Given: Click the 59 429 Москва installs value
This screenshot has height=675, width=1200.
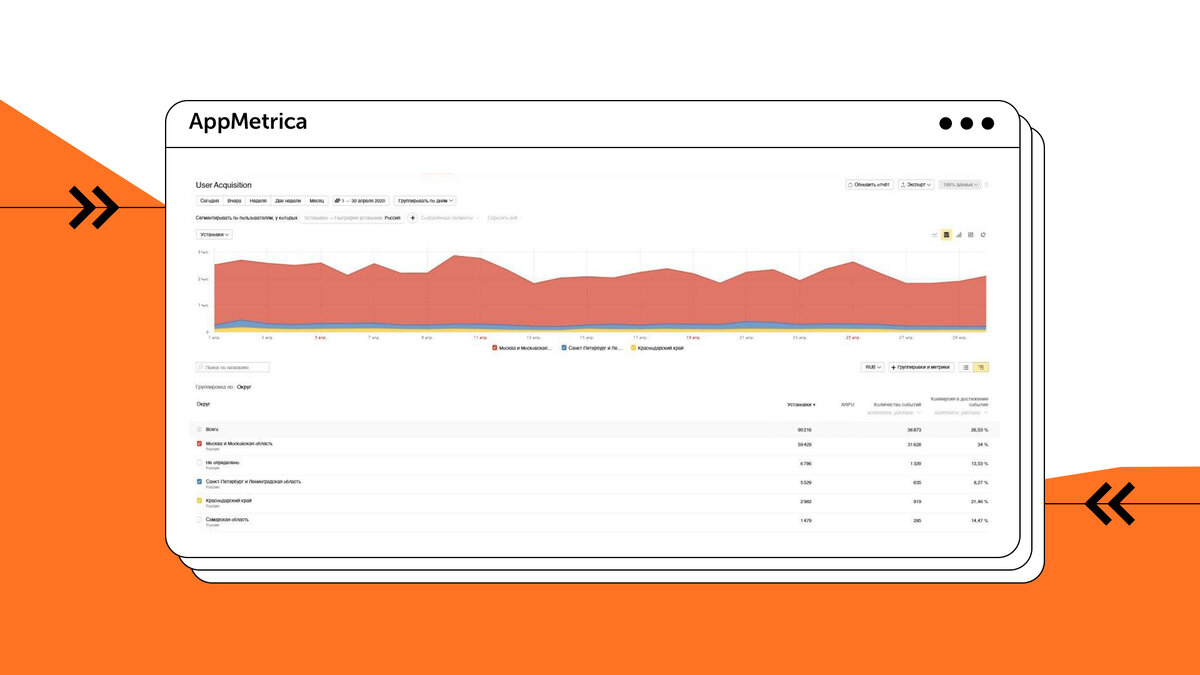Looking at the screenshot, I should pos(804,443).
